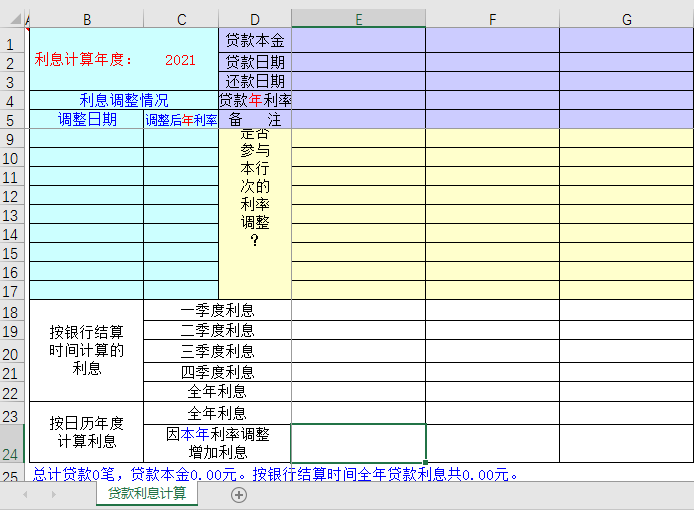
Task: Click the blue summary text in row 25
Action: point(275,474)
